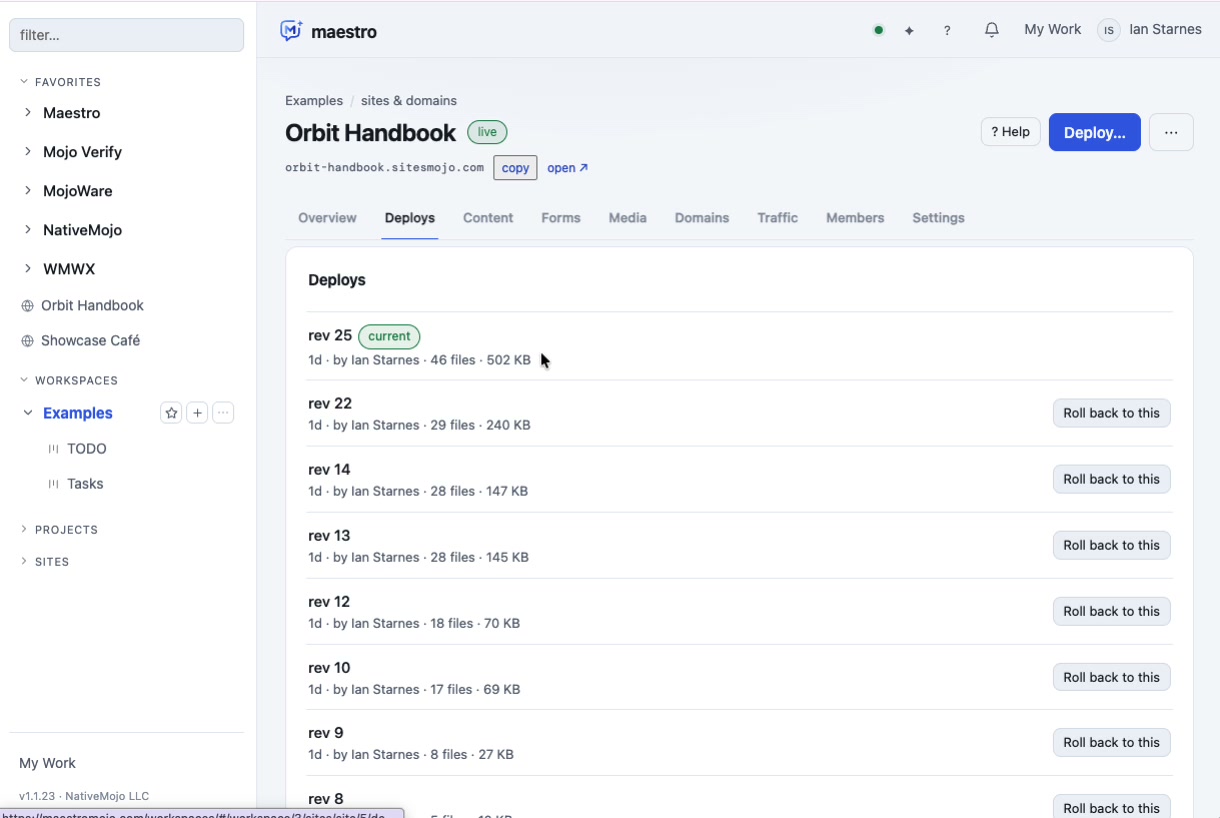Roll back to rev 10
Viewport: 1220px width, 818px height.
click(1112, 677)
